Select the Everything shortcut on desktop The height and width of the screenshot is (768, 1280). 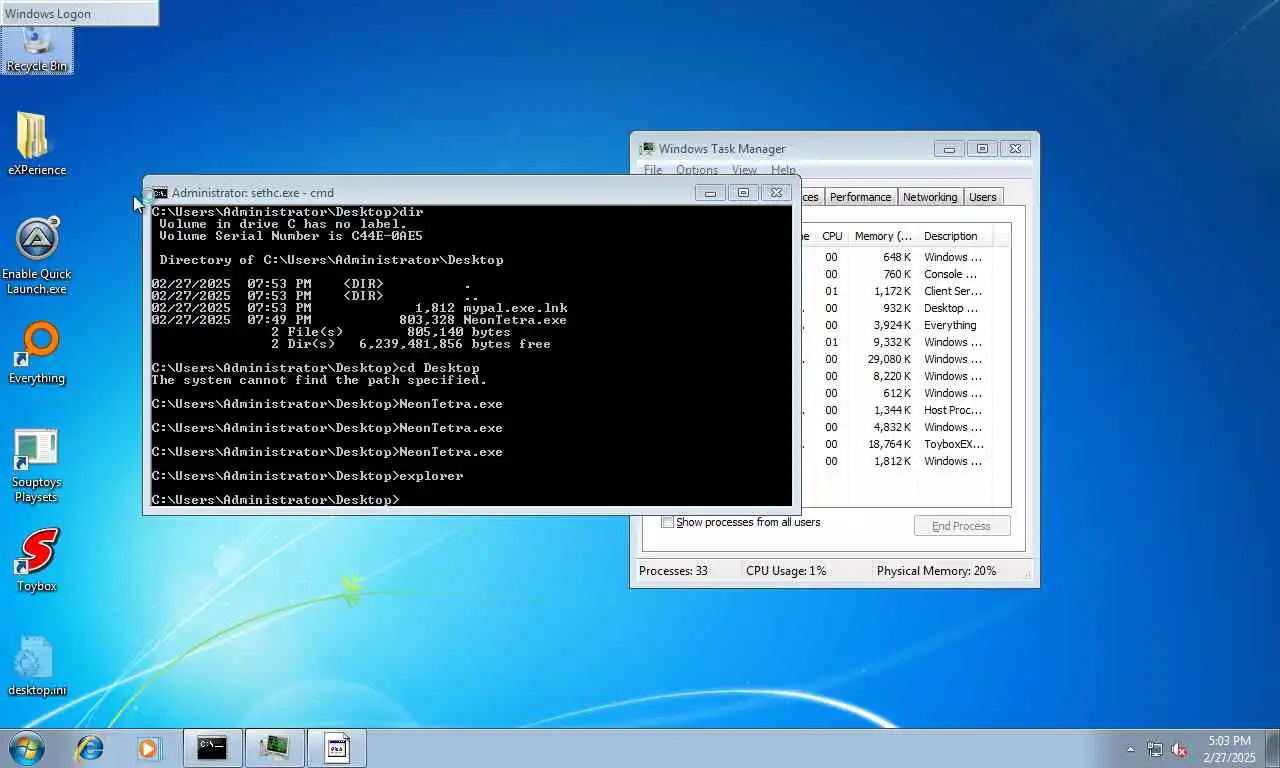[37, 353]
